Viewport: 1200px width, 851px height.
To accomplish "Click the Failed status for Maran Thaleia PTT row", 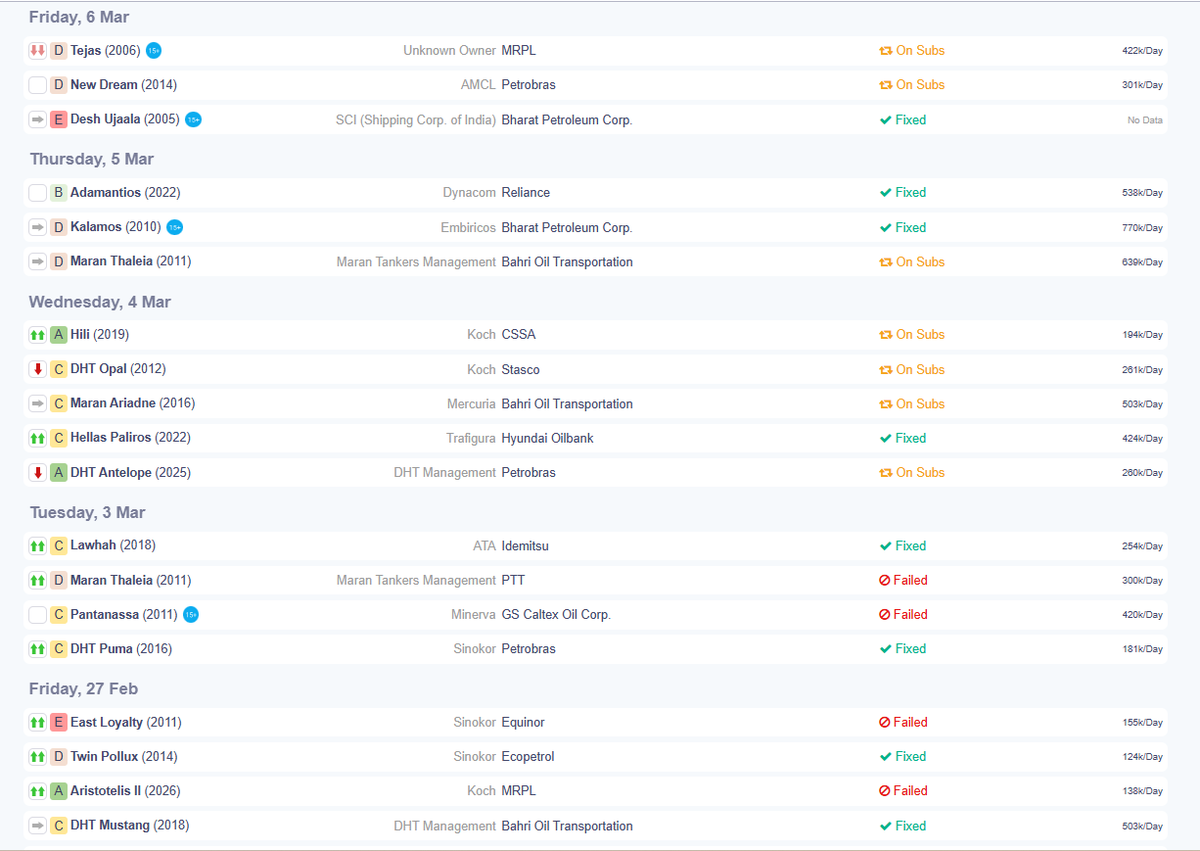I will (903, 581).
